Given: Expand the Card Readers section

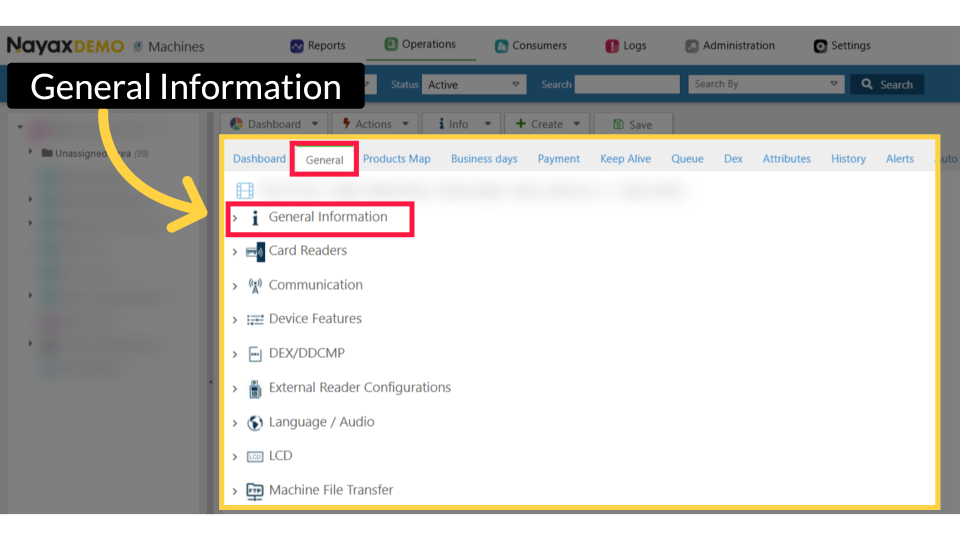Looking at the screenshot, I should [235, 252].
